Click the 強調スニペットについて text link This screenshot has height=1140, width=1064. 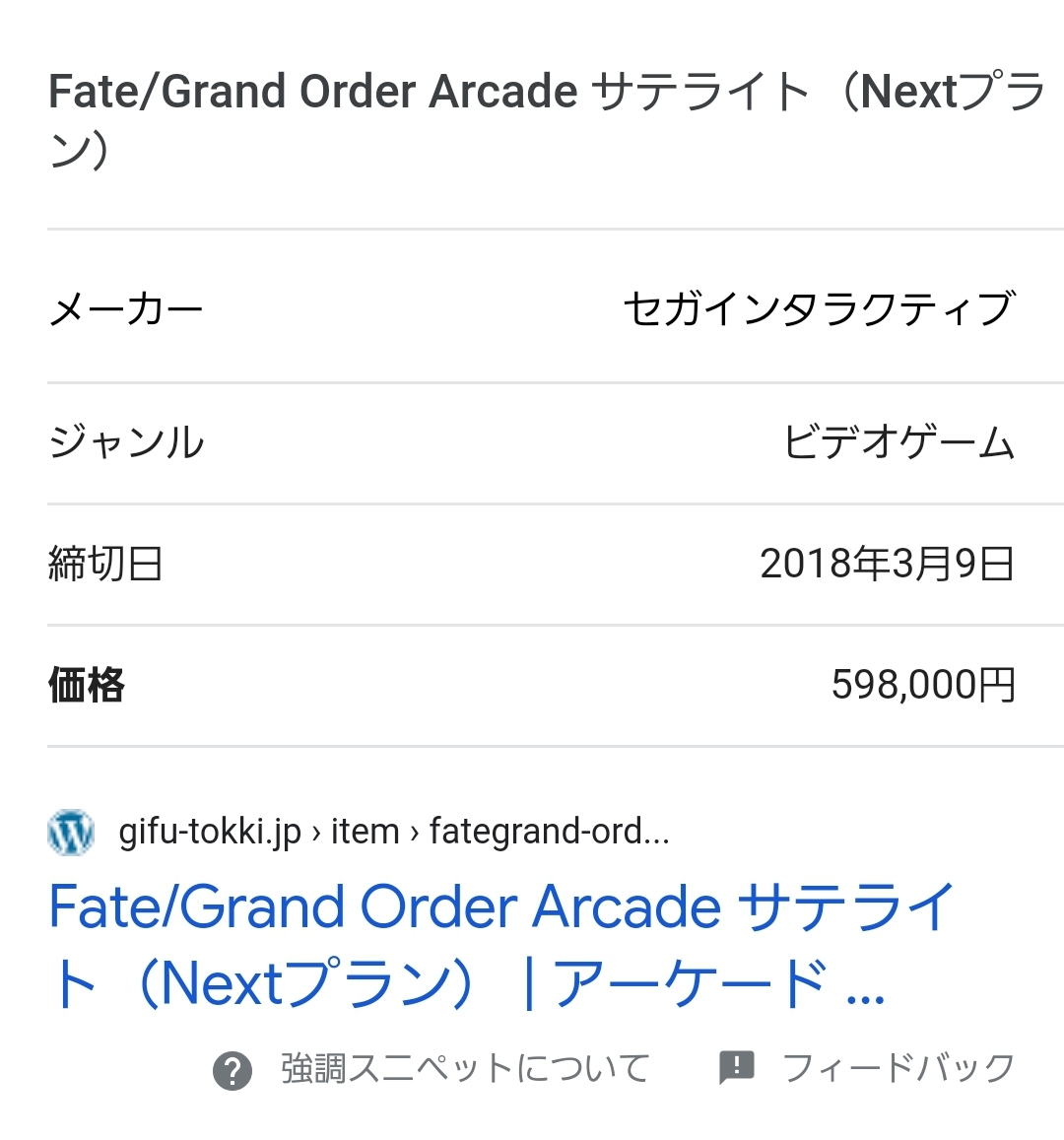(x=466, y=1069)
